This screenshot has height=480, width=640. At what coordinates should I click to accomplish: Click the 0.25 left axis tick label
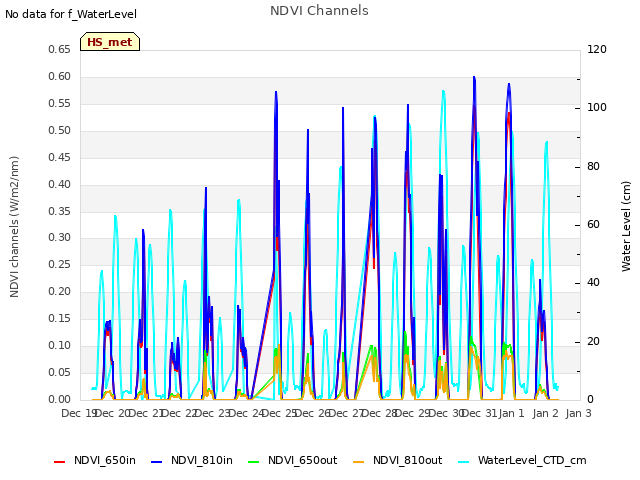[59, 264]
